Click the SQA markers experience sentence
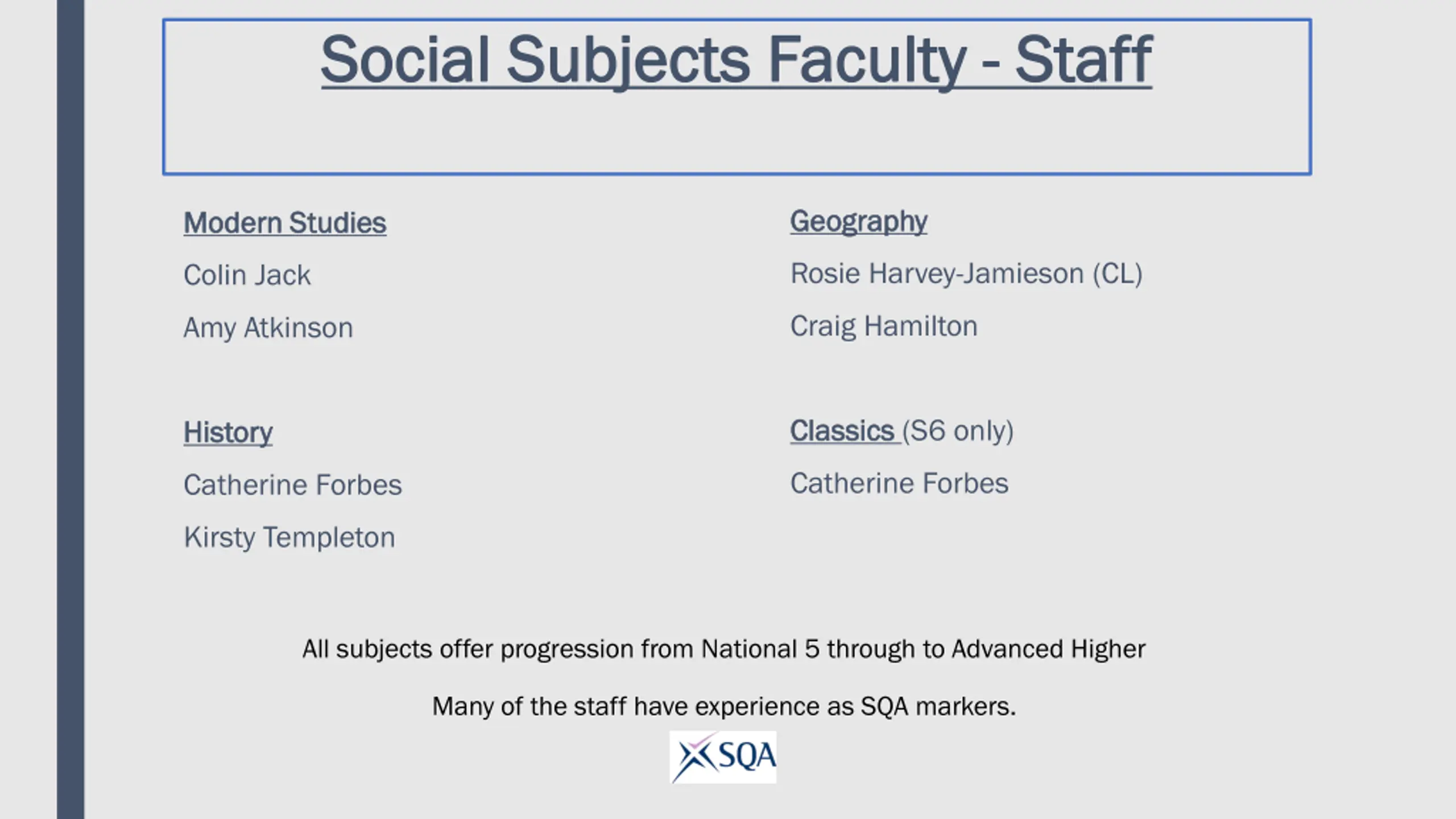 tap(723, 706)
